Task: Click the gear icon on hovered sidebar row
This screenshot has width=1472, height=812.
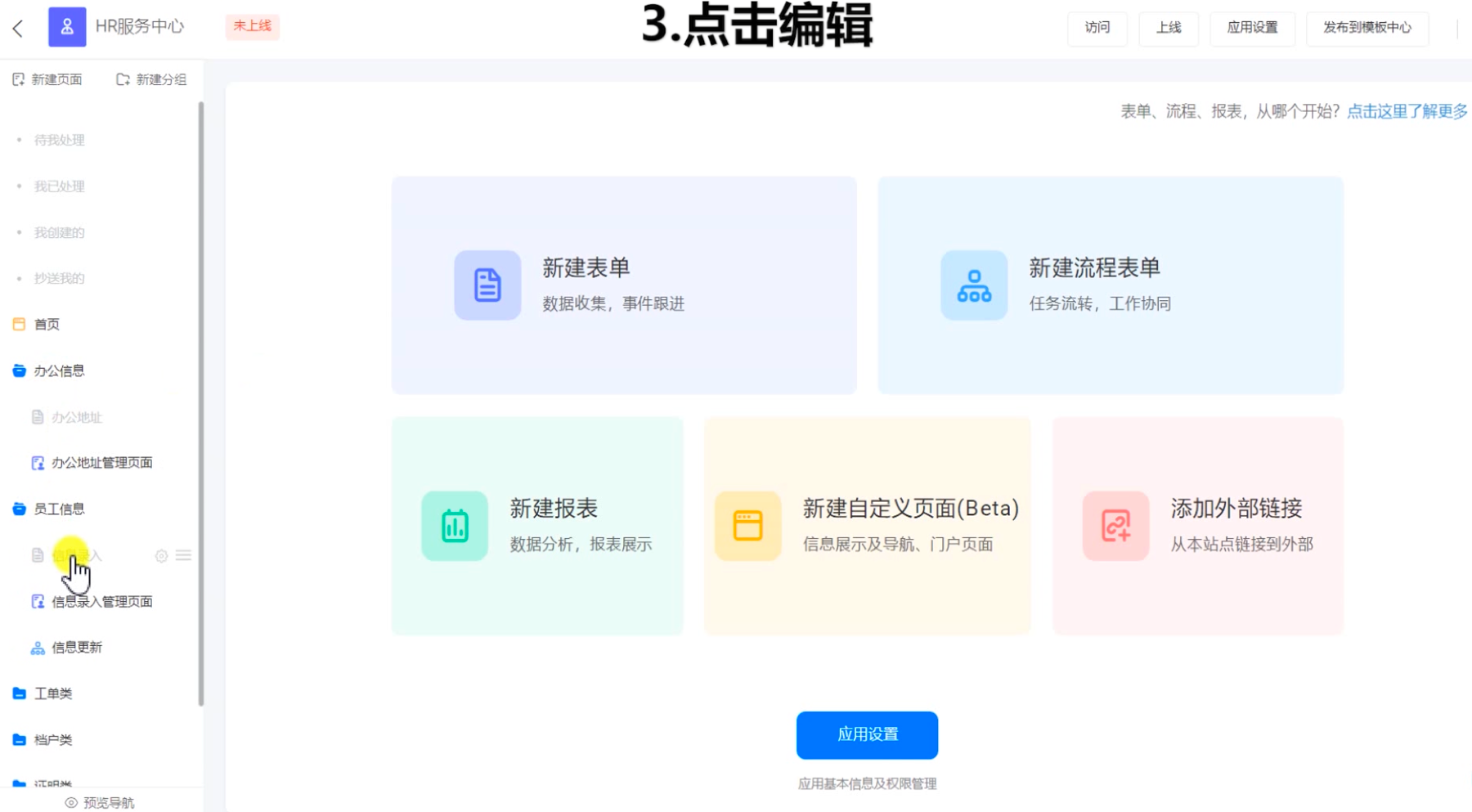Action: pyautogui.click(x=161, y=556)
